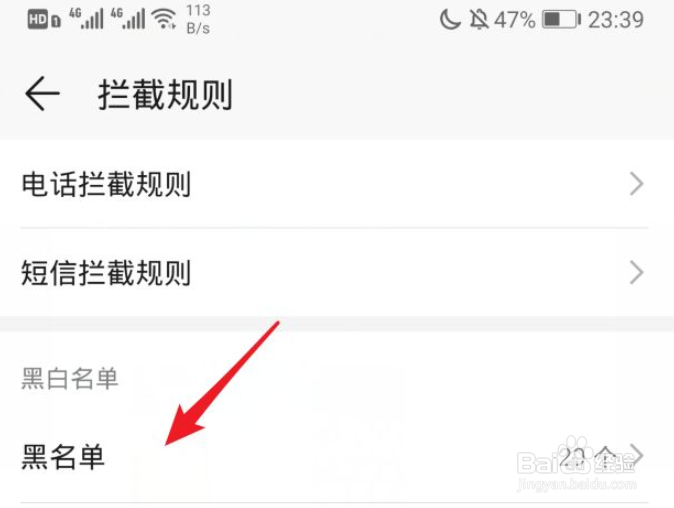674x508 pixels.
Task: Tap the muted bell icon
Action: click(x=478, y=20)
